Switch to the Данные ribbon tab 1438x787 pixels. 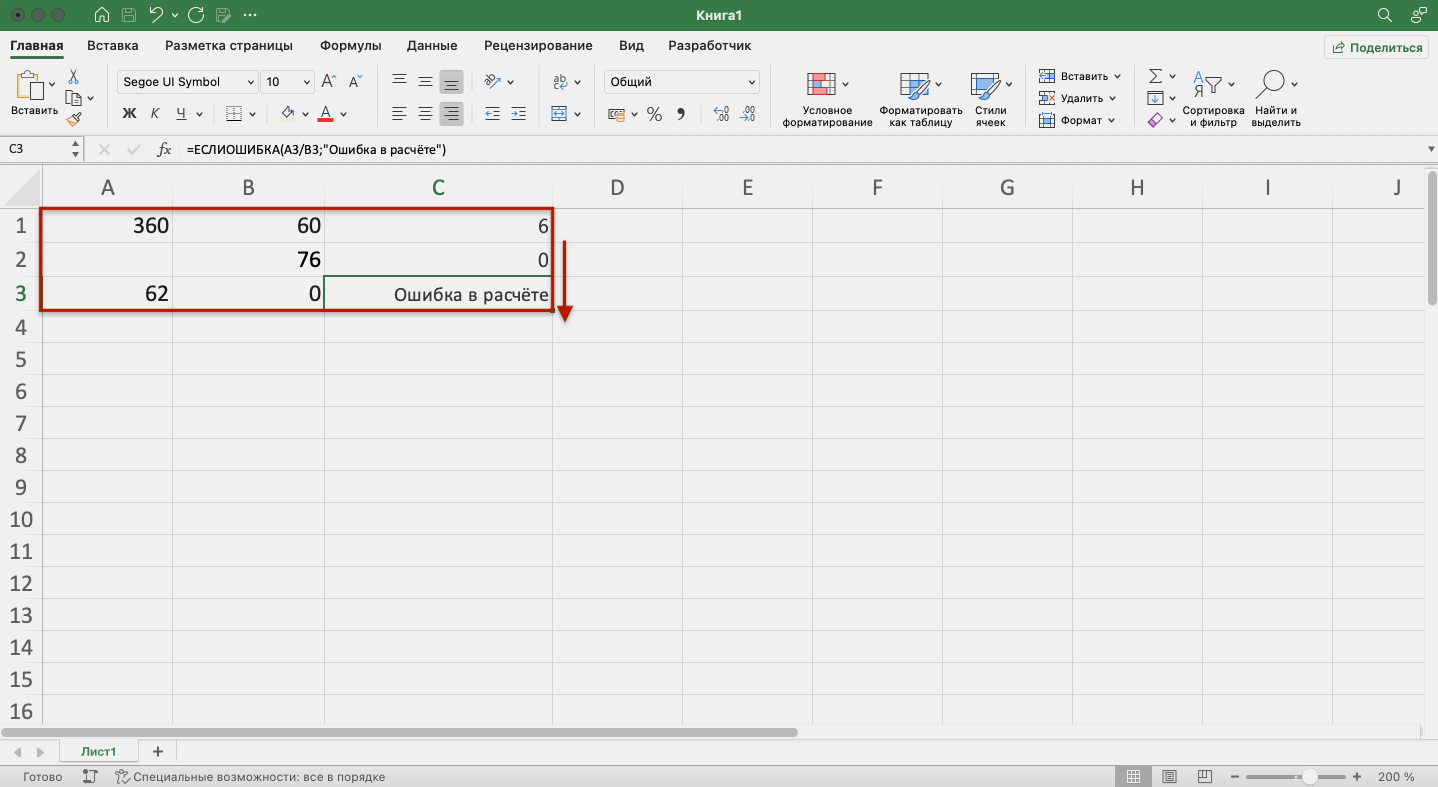pyautogui.click(x=432, y=46)
